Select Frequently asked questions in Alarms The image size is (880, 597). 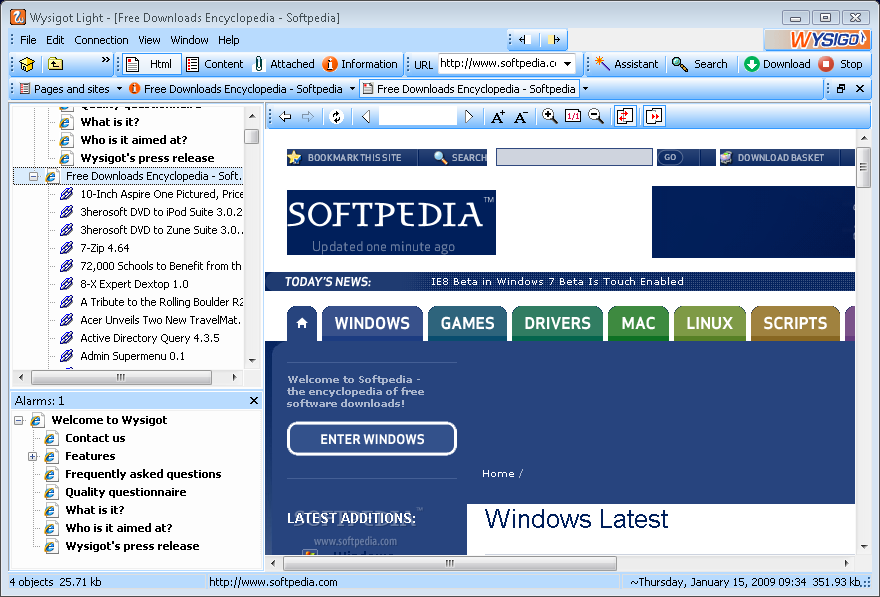[x=143, y=474]
